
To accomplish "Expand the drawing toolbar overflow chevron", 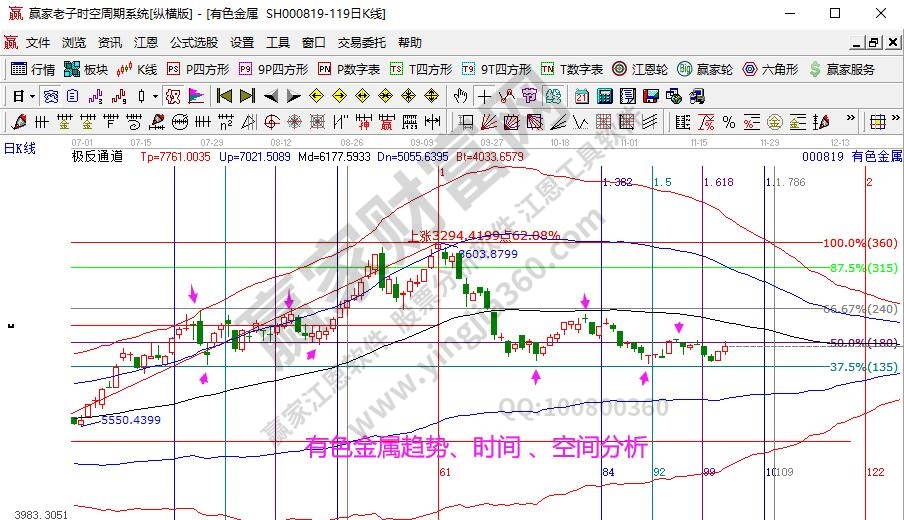I will [850, 122].
